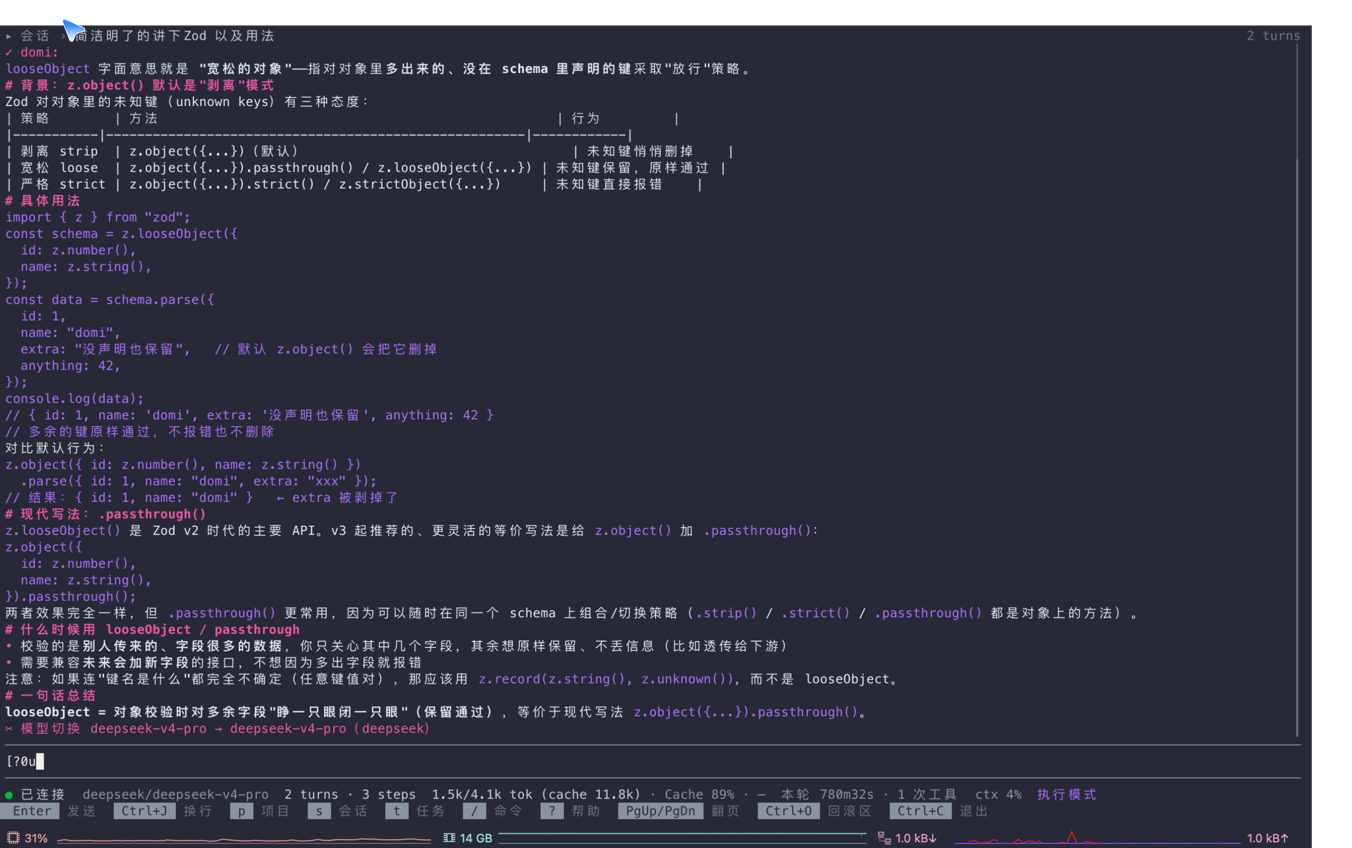Click the "2 turns" counter in the header
Image resolution: width=1352 pixels, height=848 pixels.
(1273, 36)
